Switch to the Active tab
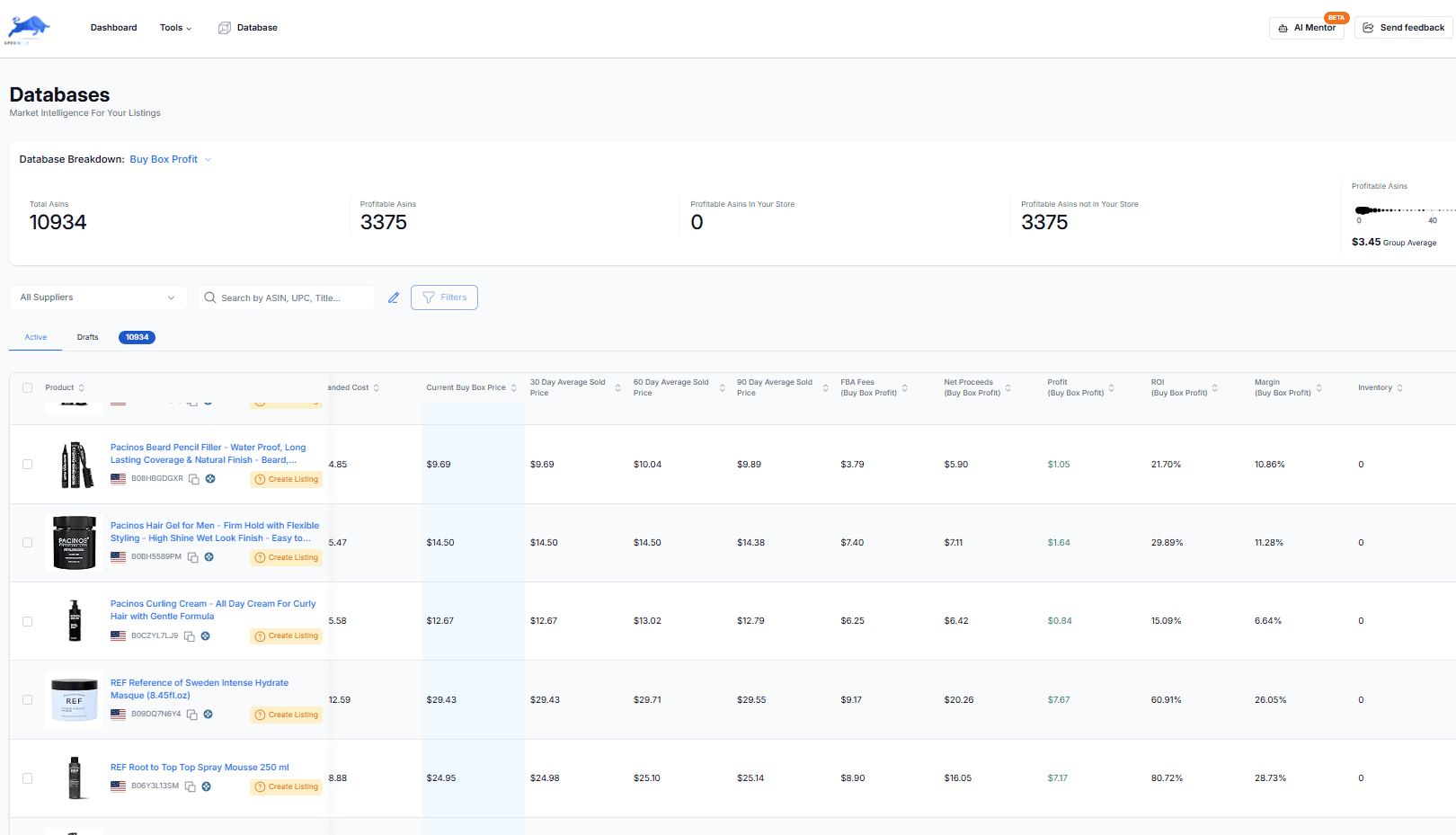This screenshot has width=1456, height=835. tap(36, 338)
